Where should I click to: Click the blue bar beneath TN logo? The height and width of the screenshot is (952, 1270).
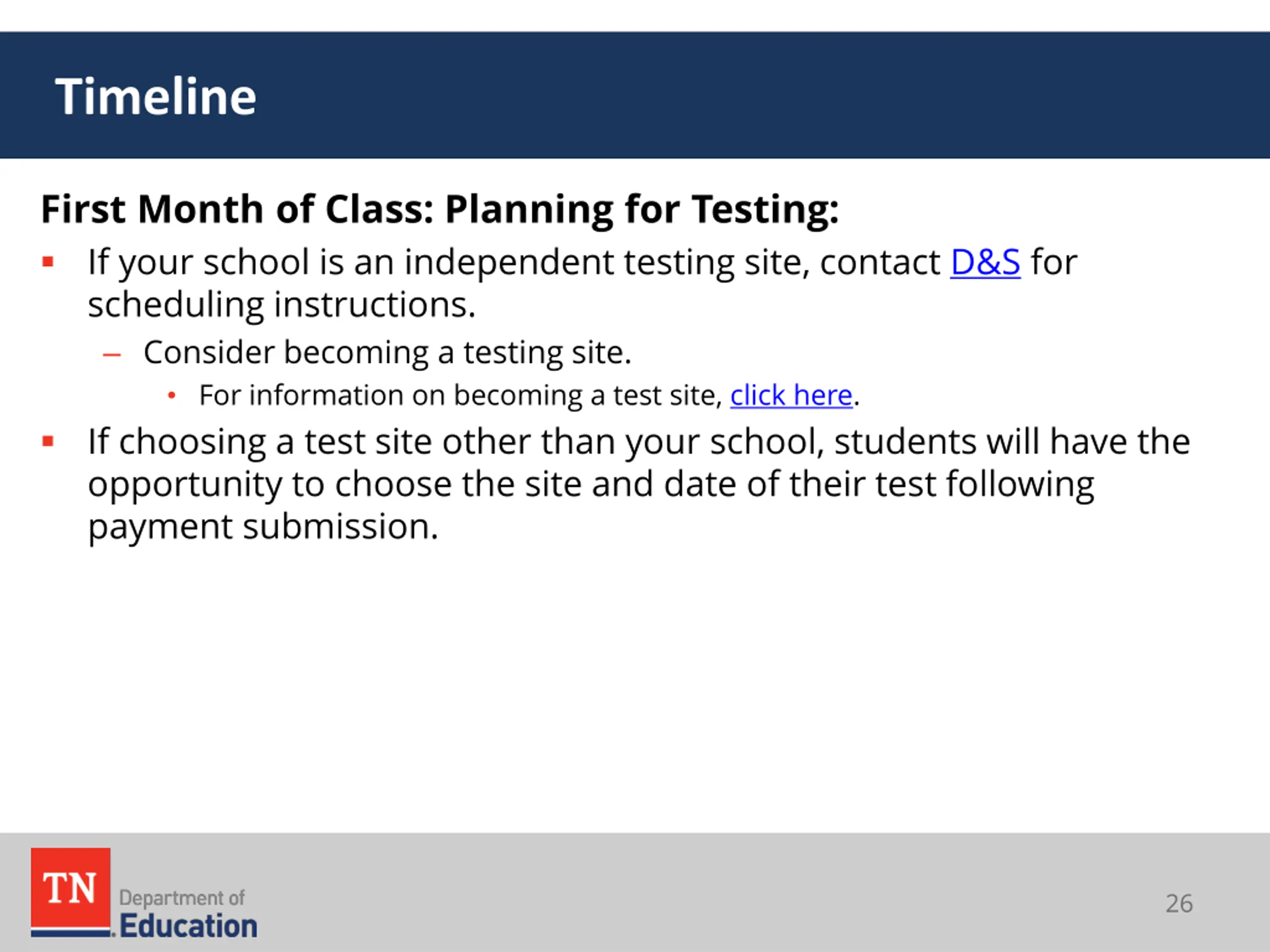pyautogui.click(x=70, y=934)
